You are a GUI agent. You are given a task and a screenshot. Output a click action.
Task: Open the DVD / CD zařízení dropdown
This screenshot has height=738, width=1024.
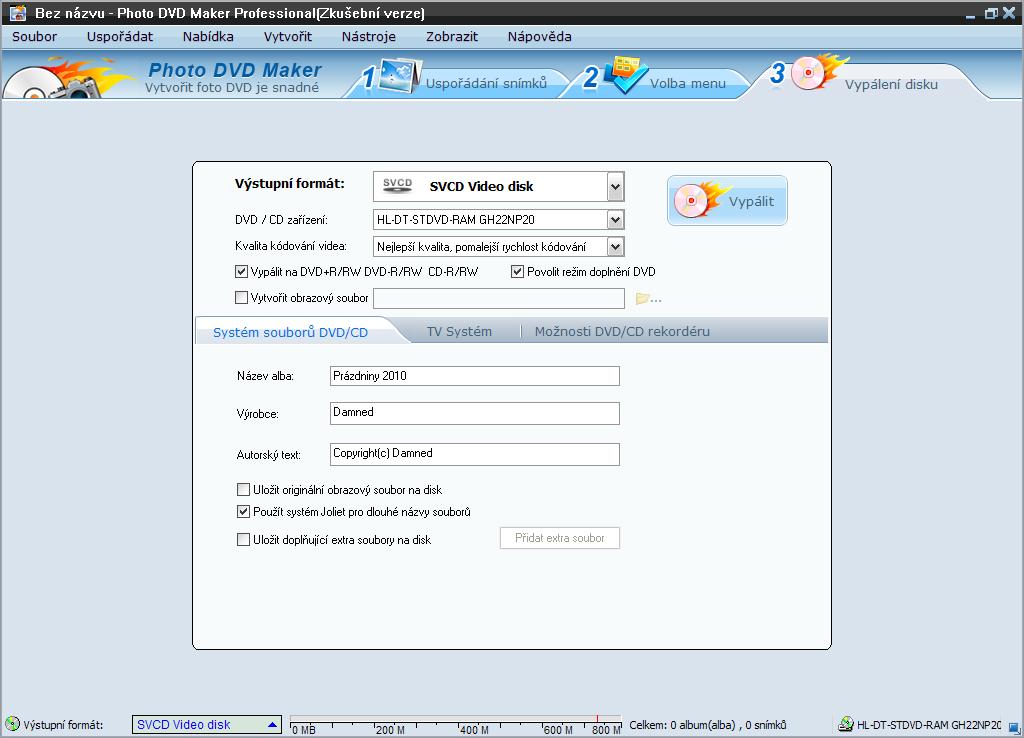pos(615,220)
